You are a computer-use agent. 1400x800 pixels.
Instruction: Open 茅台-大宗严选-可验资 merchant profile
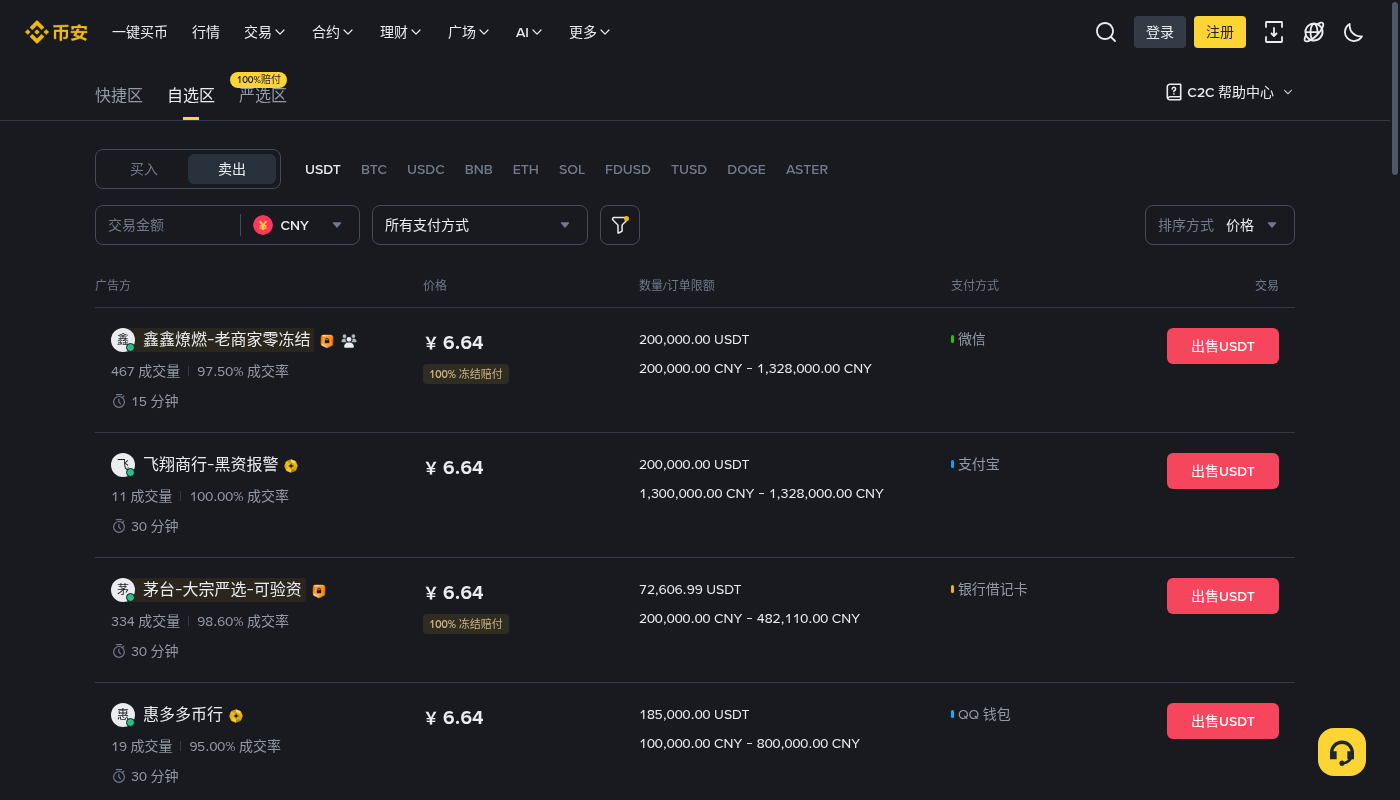tap(223, 590)
